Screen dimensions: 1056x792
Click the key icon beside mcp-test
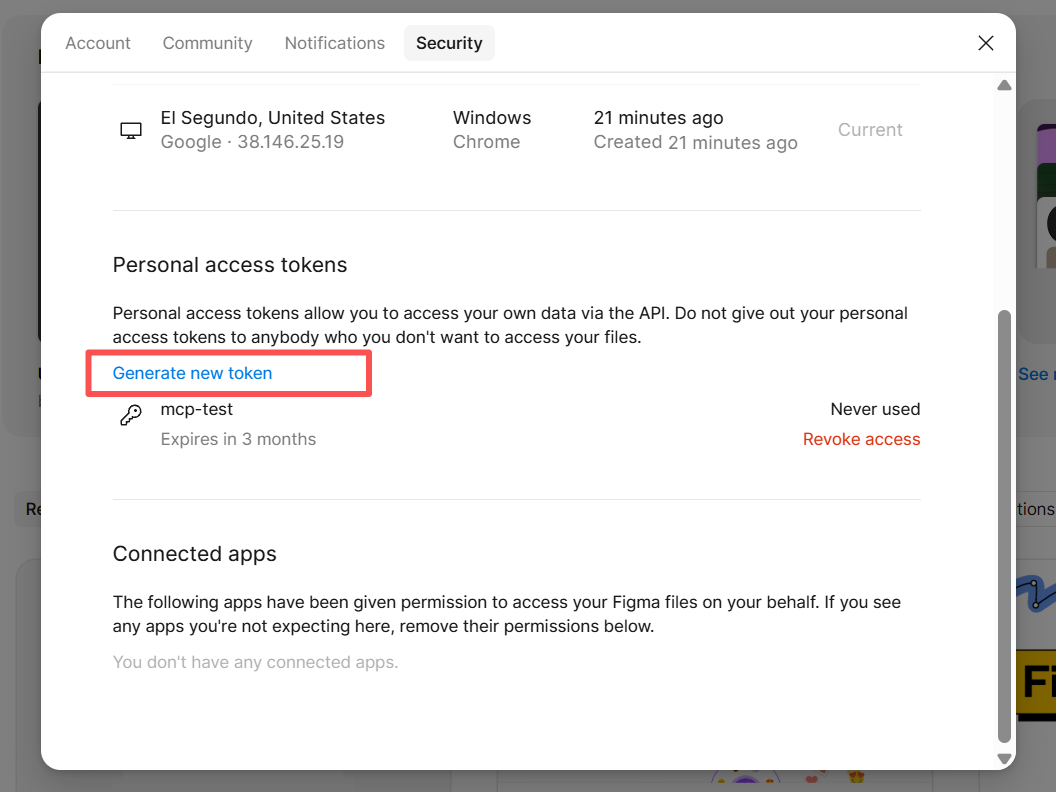tap(131, 415)
